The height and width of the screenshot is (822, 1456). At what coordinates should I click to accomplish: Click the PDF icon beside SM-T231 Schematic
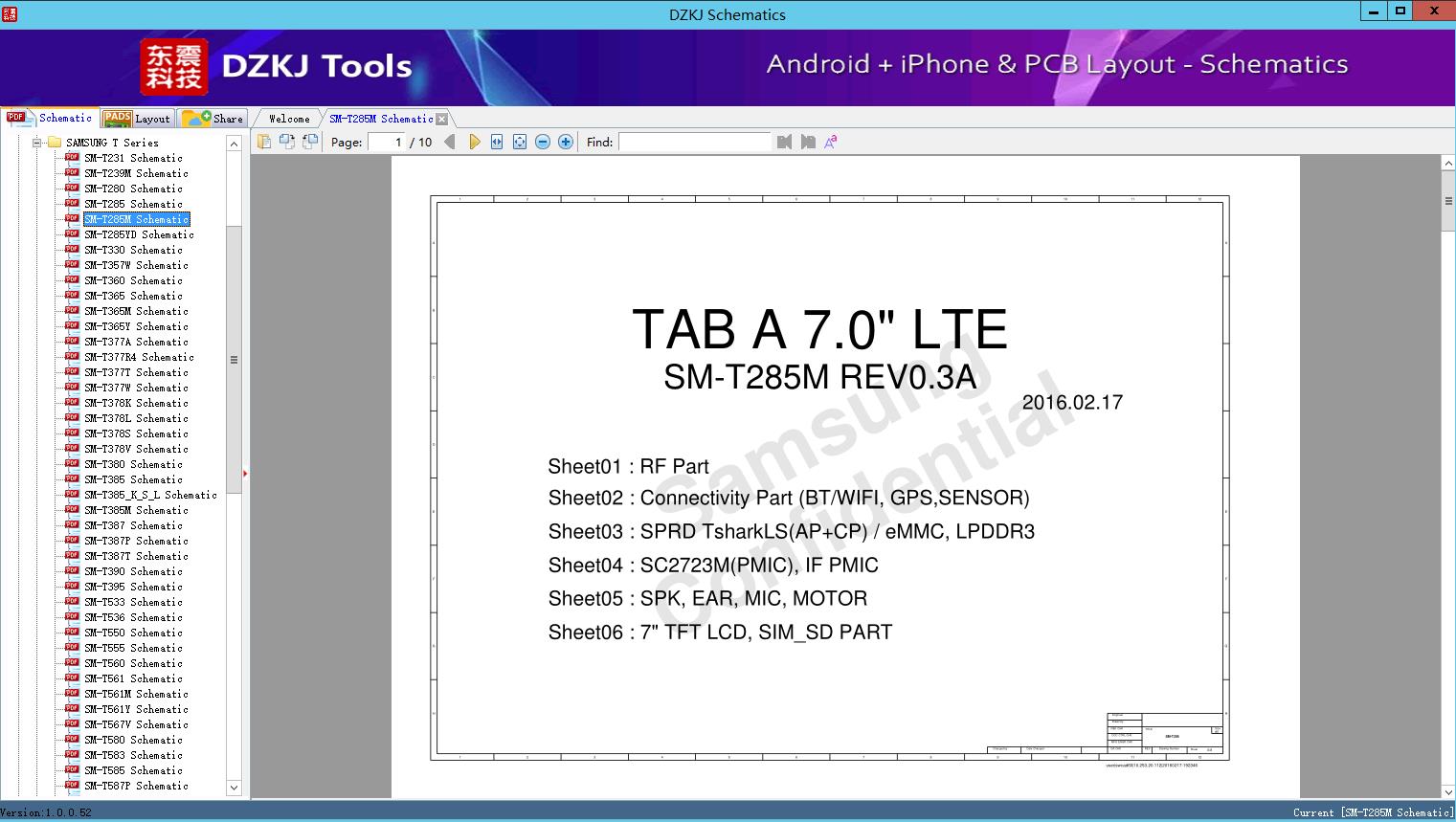tap(72, 158)
